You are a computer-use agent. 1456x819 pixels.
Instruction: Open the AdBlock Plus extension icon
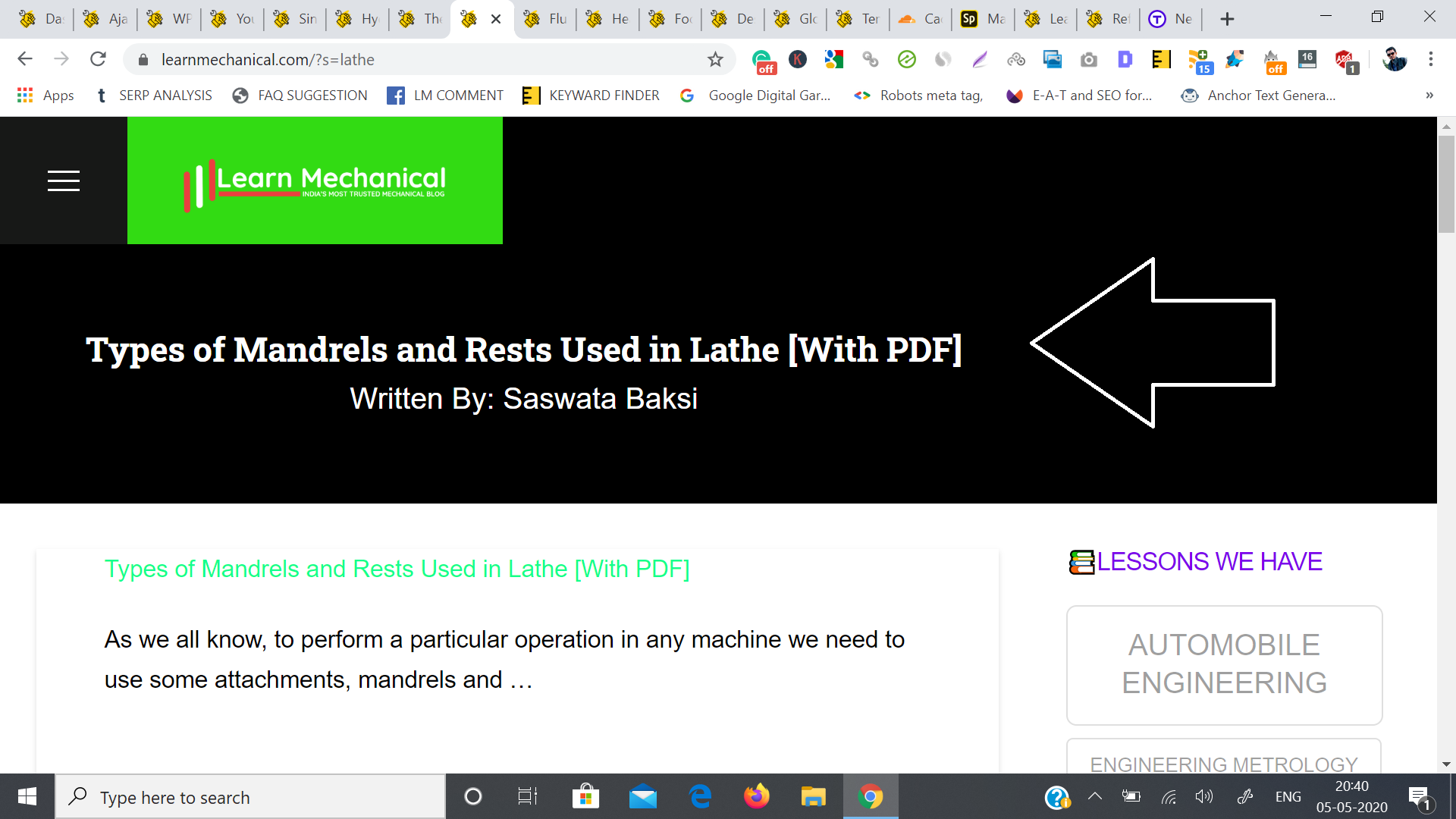1345,60
